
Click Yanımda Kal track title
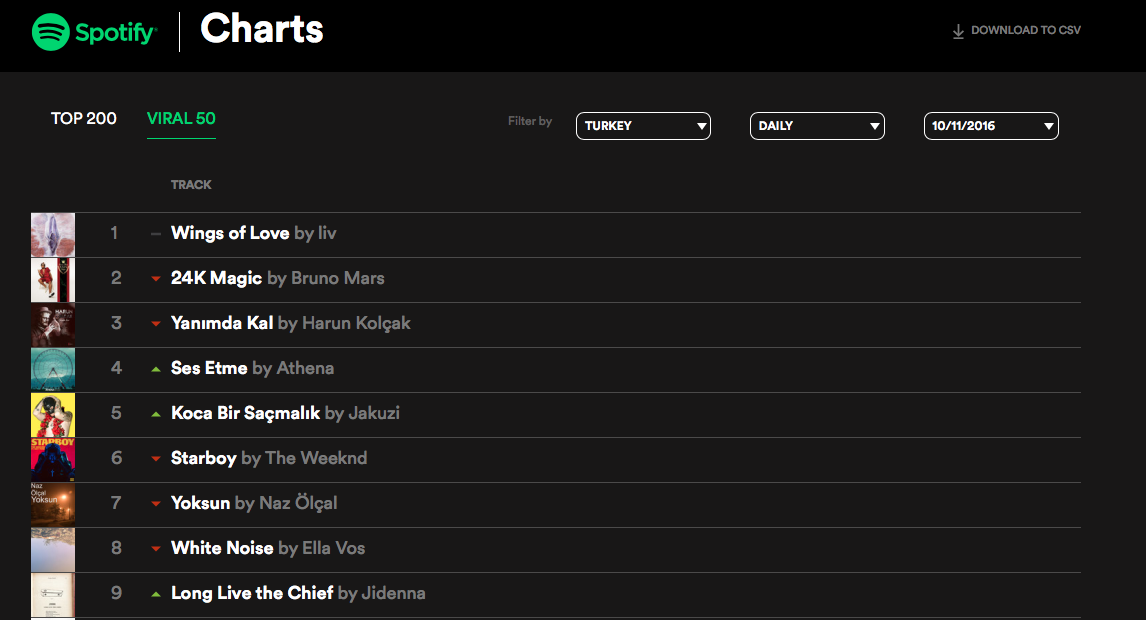pyautogui.click(x=222, y=323)
